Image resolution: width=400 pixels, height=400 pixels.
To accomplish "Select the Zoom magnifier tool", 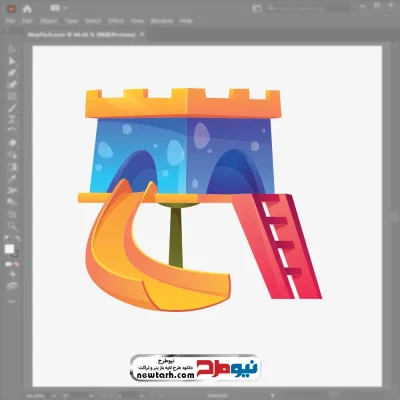I will (x=12, y=226).
